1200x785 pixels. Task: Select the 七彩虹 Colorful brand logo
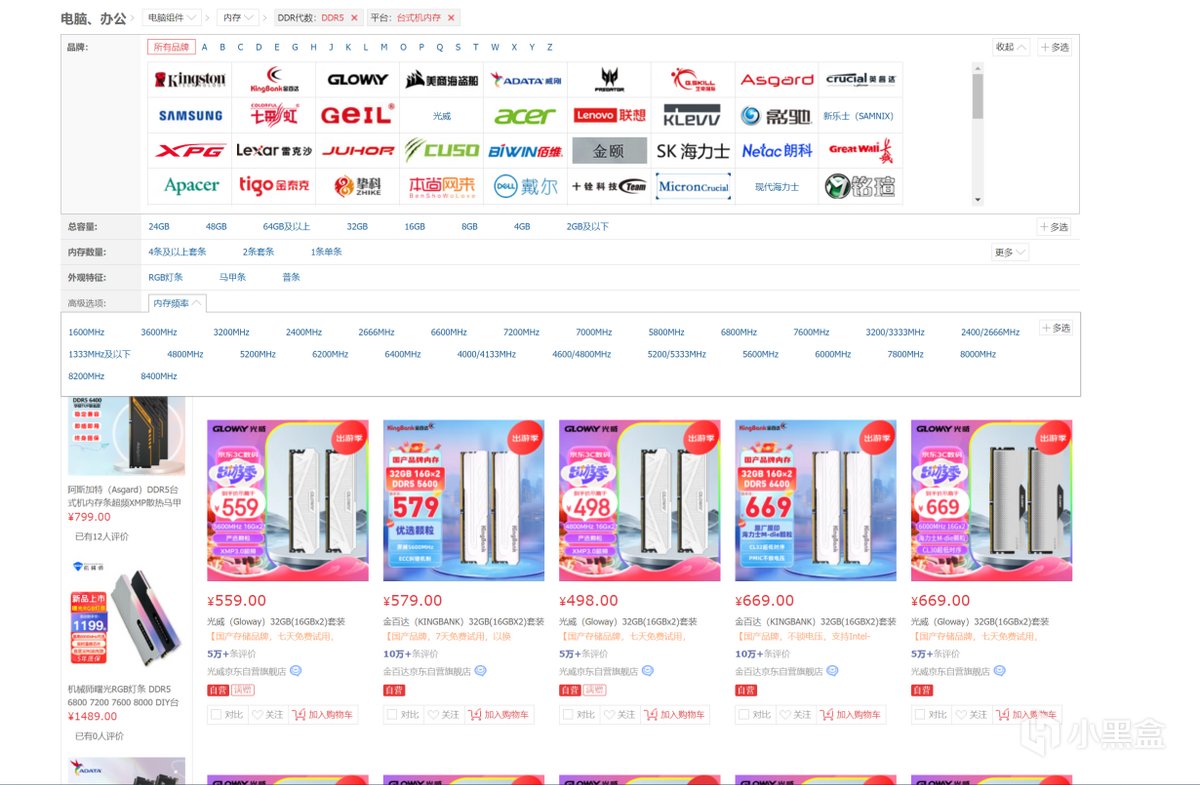[274, 116]
